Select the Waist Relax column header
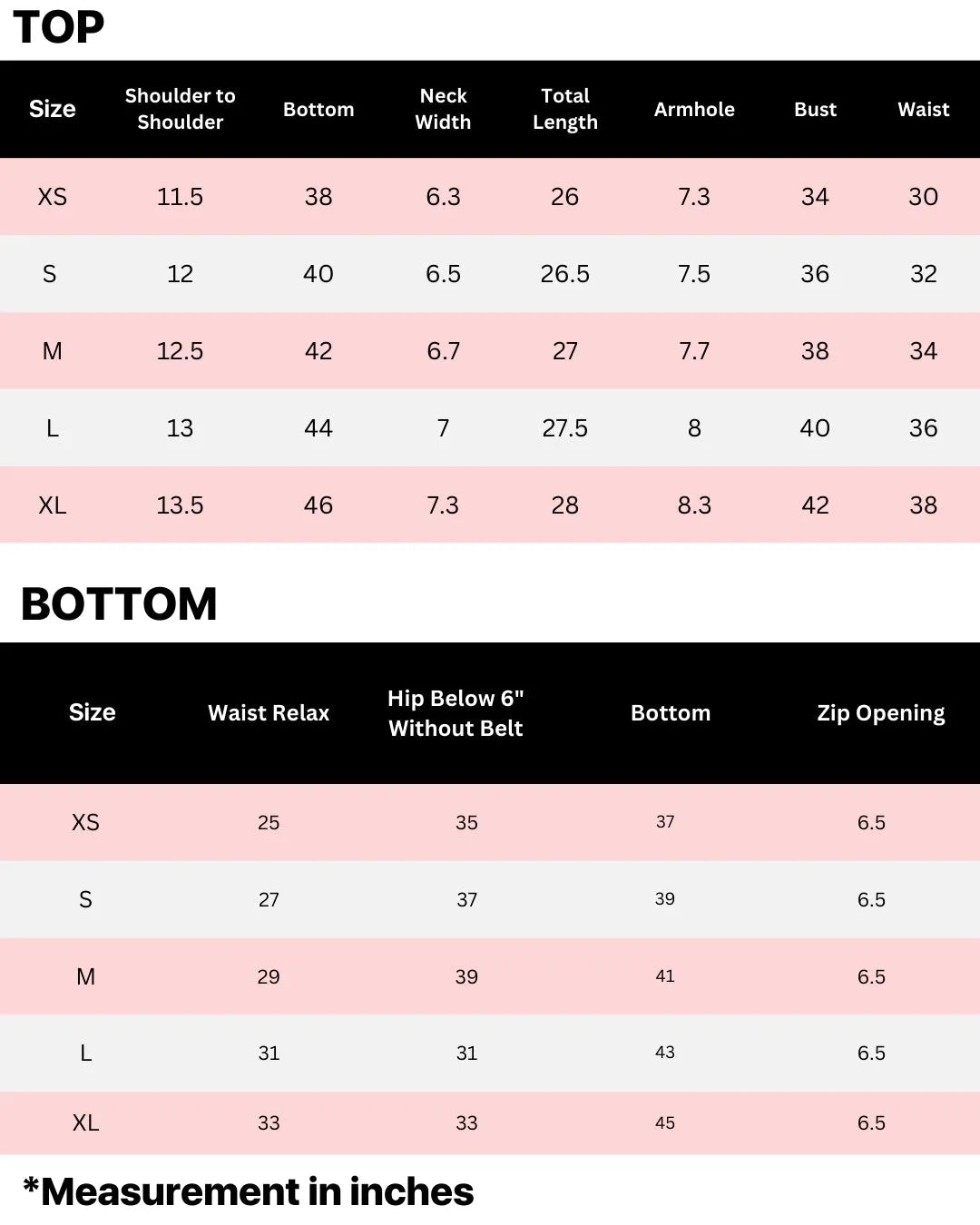 click(269, 713)
